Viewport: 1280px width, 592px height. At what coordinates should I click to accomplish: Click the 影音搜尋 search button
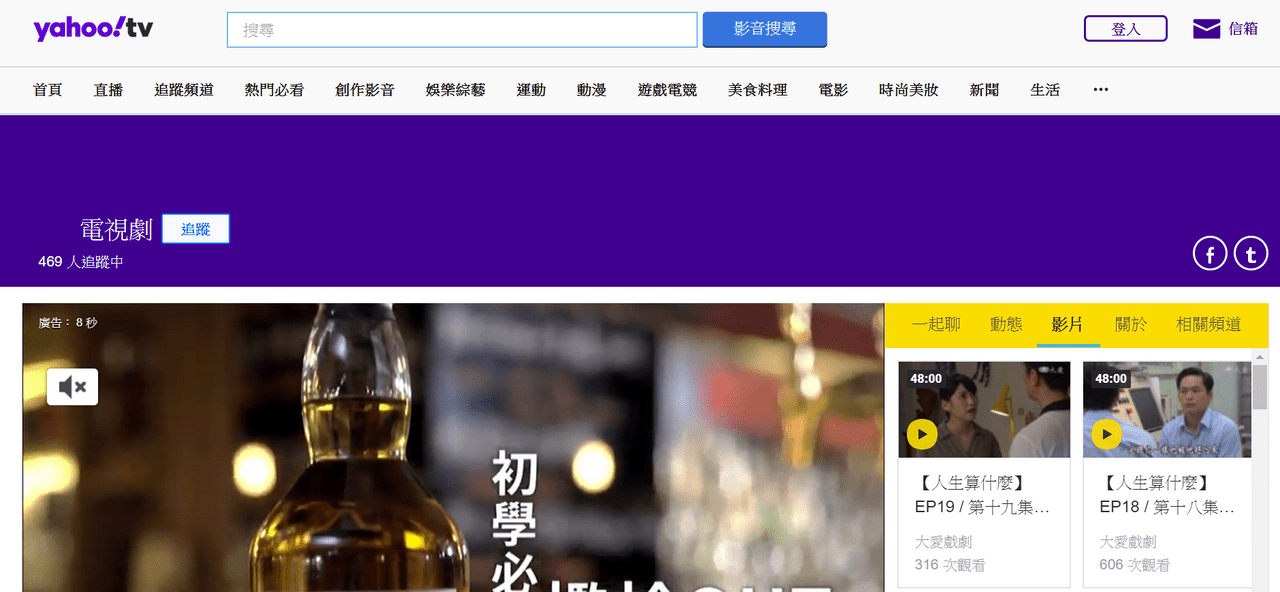point(765,30)
